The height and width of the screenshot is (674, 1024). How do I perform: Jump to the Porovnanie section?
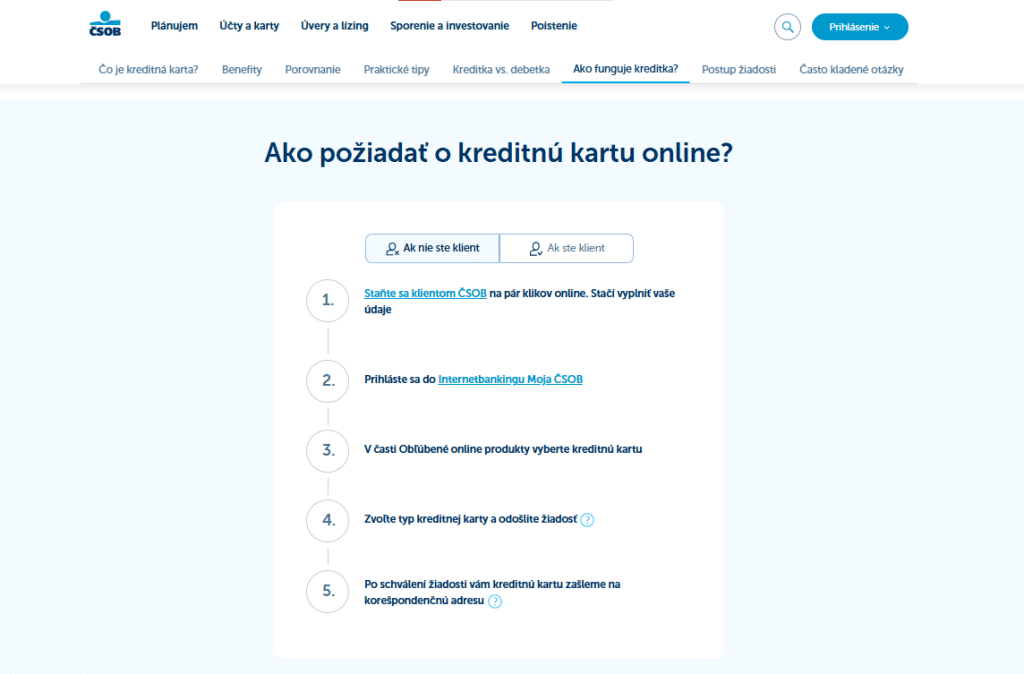click(x=312, y=70)
